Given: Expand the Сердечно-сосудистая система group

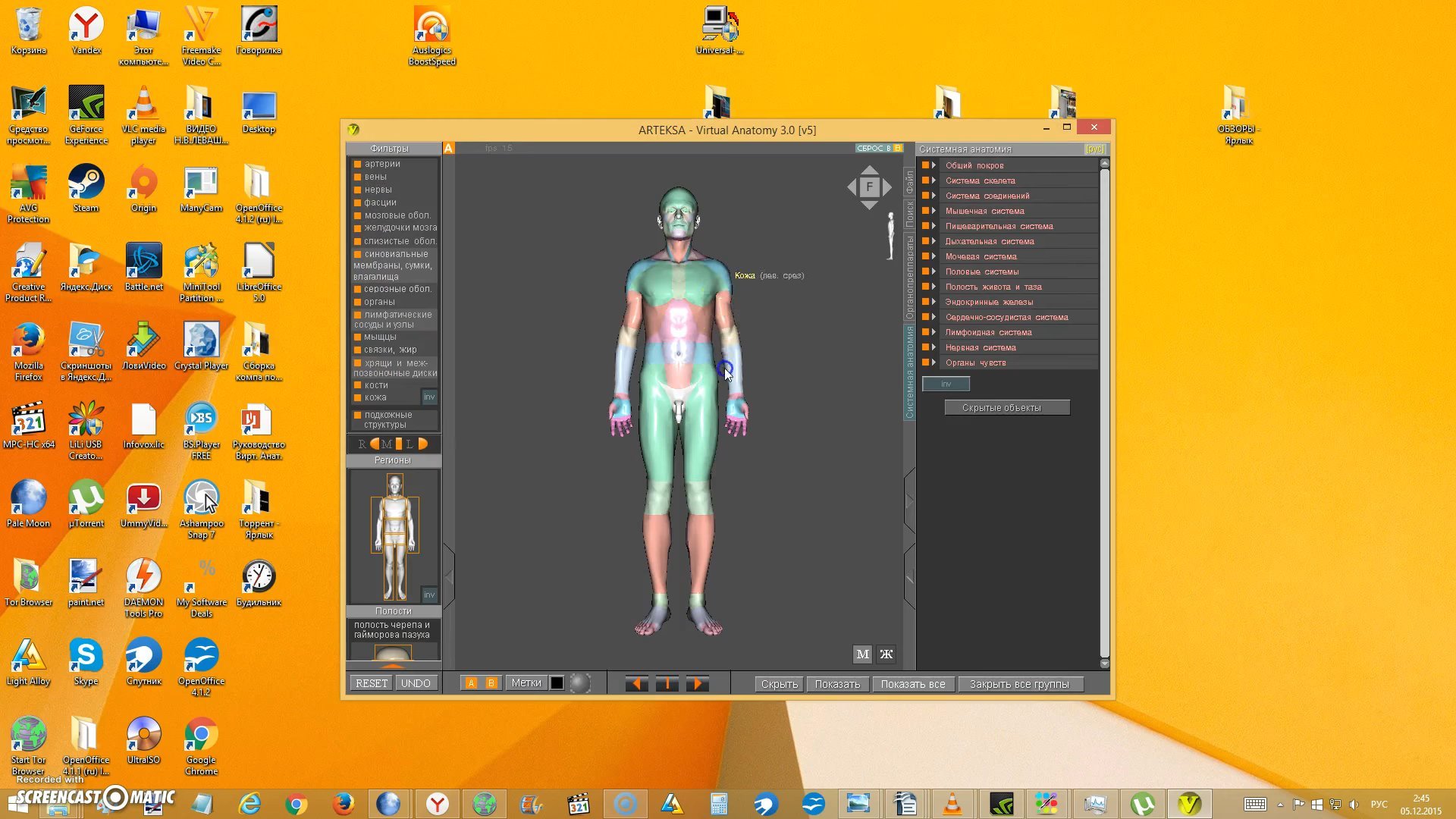Looking at the screenshot, I should (934, 317).
